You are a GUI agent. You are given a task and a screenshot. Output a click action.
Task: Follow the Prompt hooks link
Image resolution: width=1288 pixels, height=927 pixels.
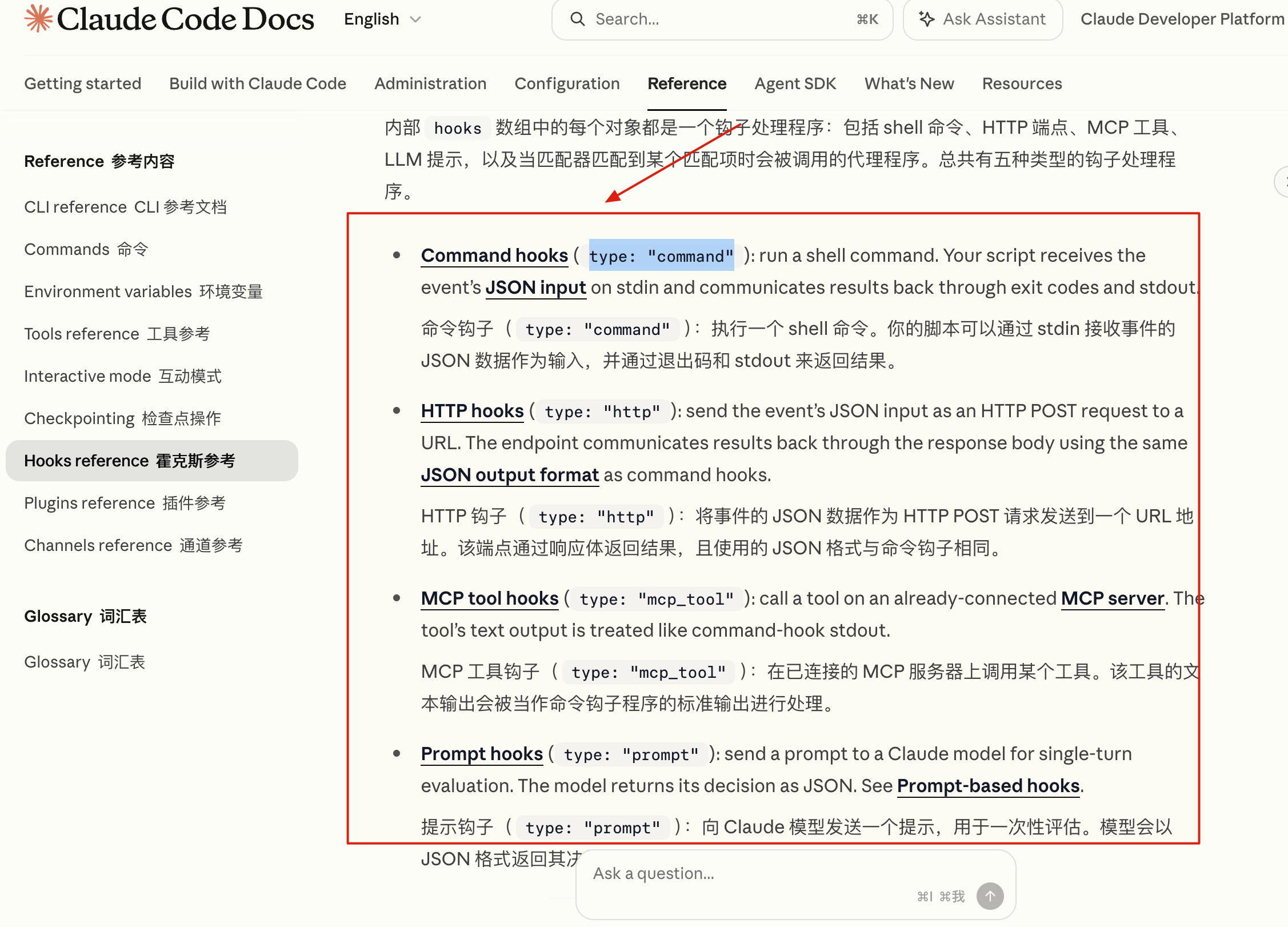pyautogui.click(x=482, y=754)
